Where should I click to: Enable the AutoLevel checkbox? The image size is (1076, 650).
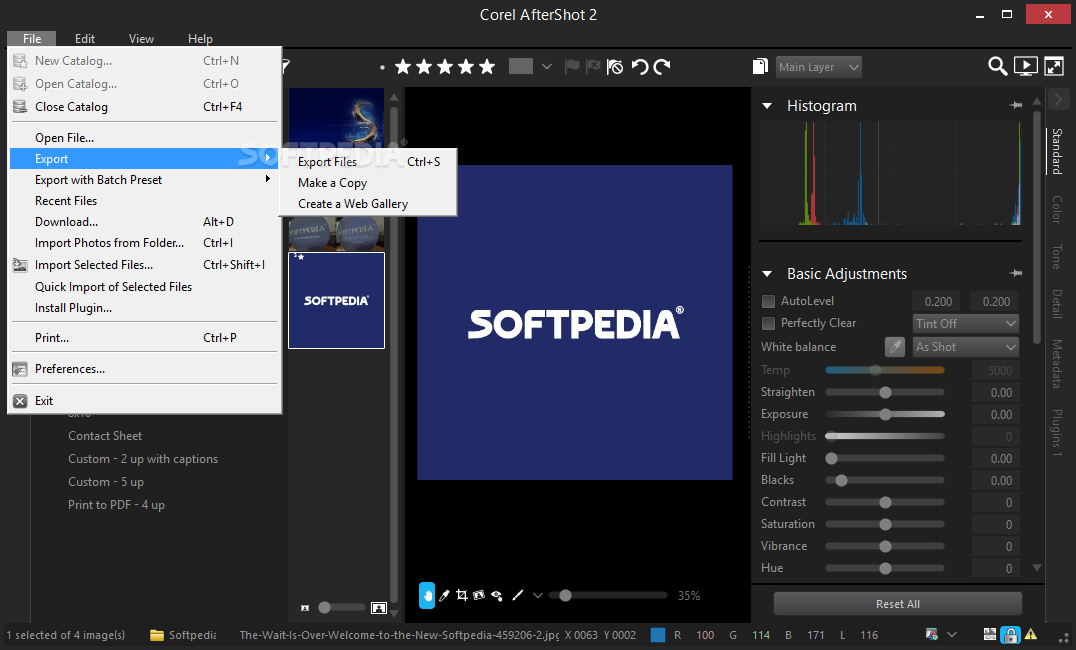pos(769,301)
